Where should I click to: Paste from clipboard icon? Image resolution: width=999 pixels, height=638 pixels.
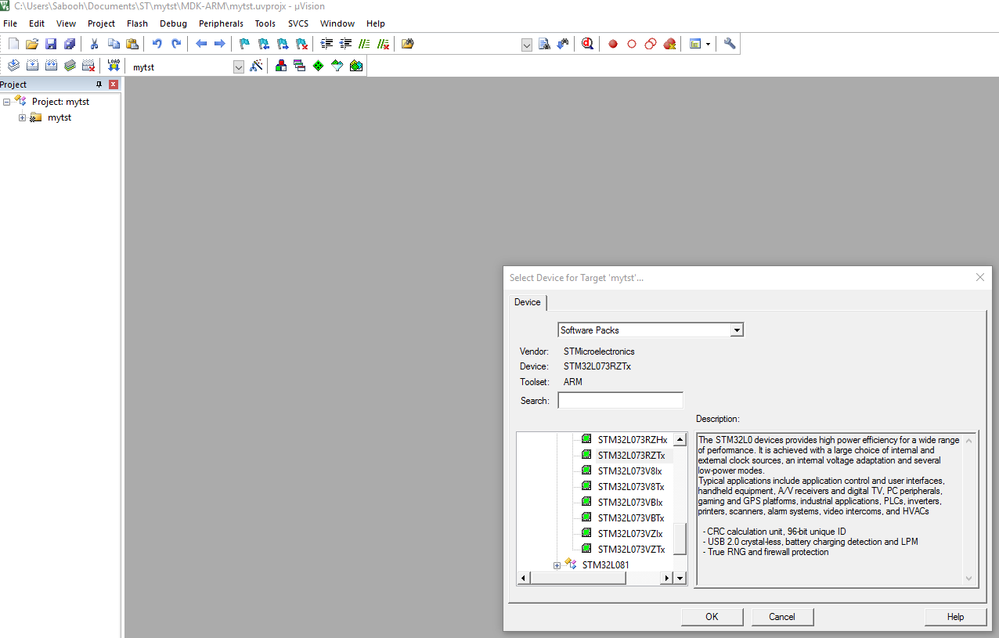132,44
